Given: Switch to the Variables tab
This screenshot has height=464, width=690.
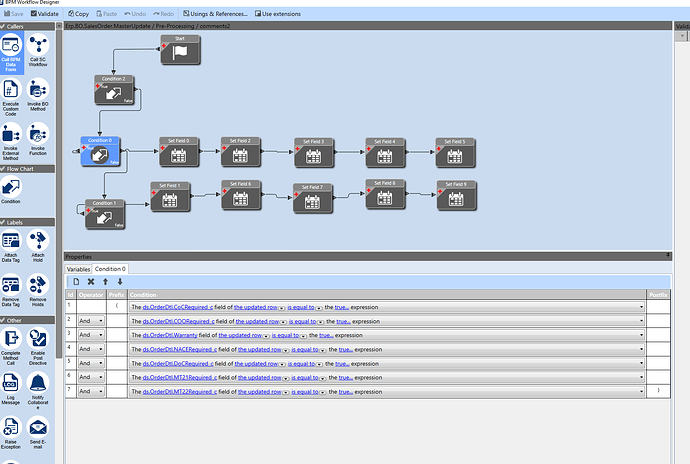Looking at the screenshot, I should tap(78, 269).
